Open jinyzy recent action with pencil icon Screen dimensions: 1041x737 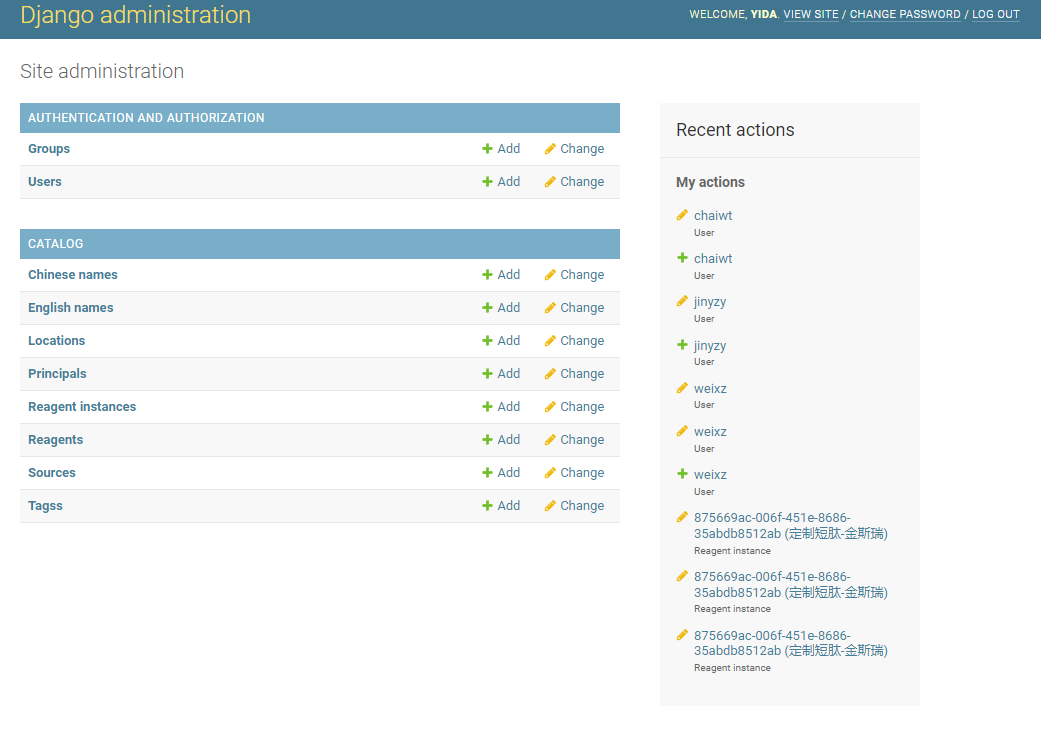(710, 301)
